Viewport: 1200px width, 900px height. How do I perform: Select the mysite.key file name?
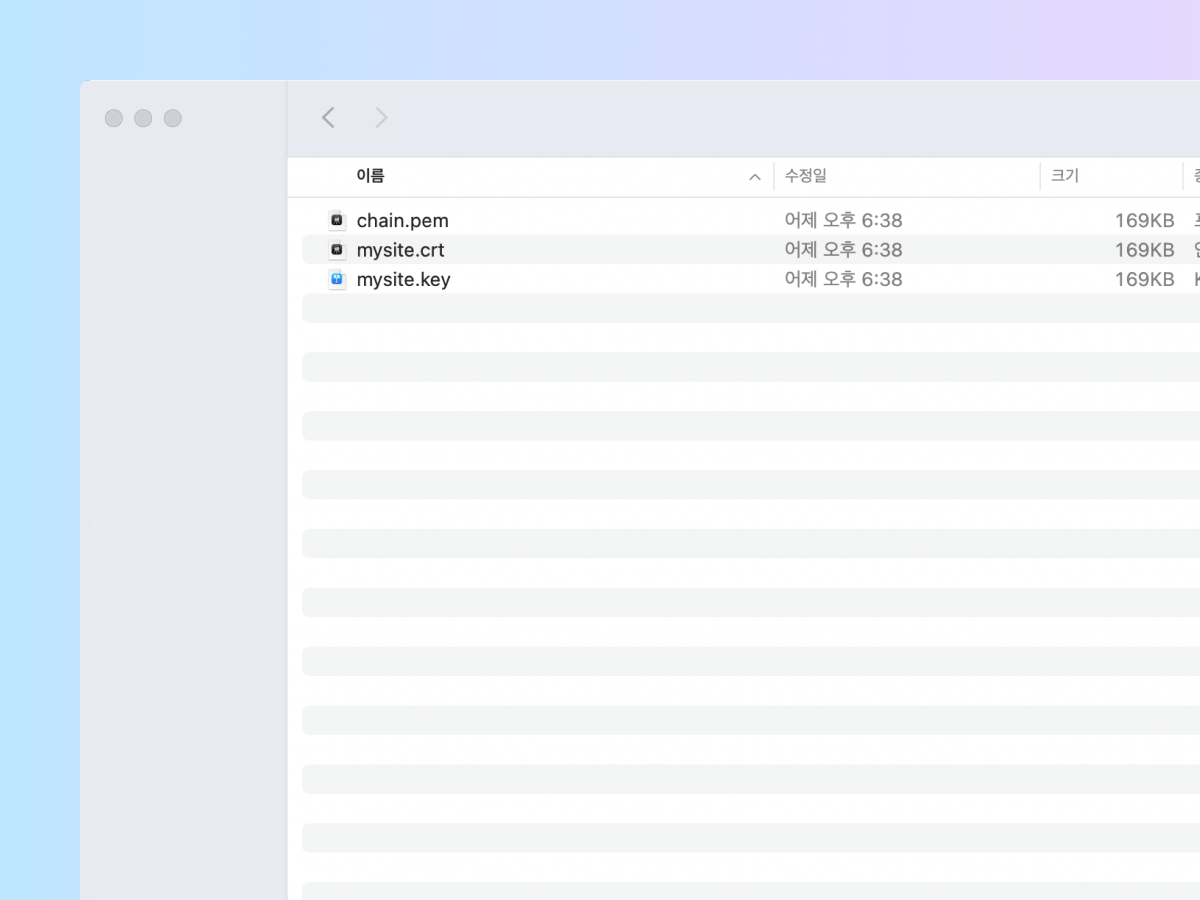[x=404, y=280]
